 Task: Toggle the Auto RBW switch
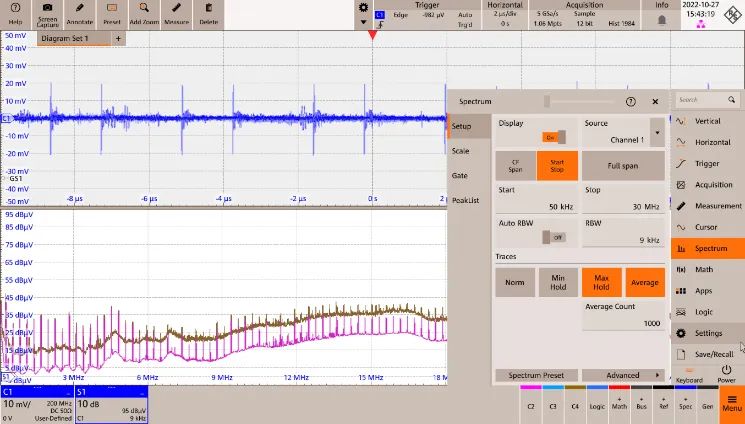click(x=553, y=237)
